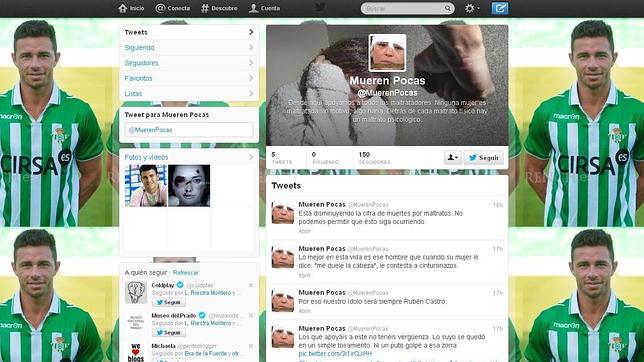Focus the Buscar search field

tap(407, 8)
